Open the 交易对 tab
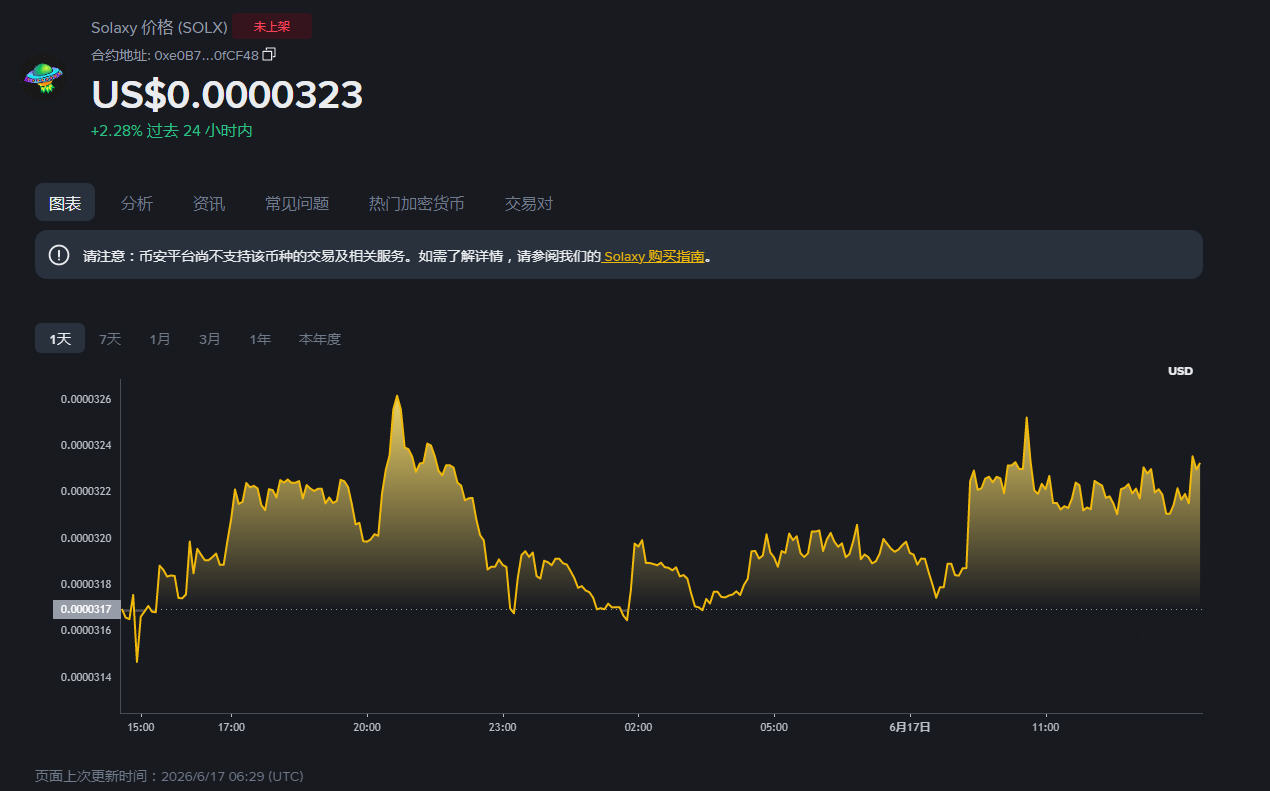 click(x=529, y=204)
